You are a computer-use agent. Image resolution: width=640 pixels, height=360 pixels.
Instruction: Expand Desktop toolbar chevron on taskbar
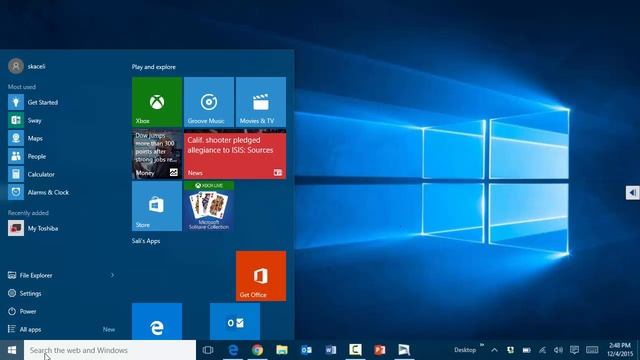click(482, 345)
